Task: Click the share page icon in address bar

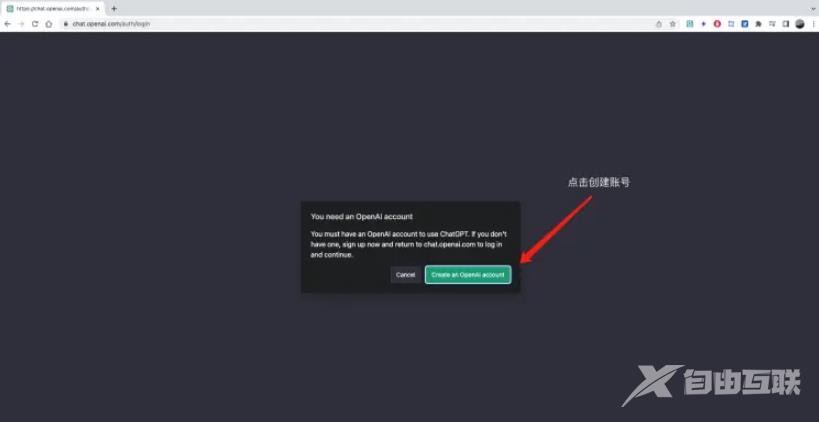Action: click(x=659, y=24)
